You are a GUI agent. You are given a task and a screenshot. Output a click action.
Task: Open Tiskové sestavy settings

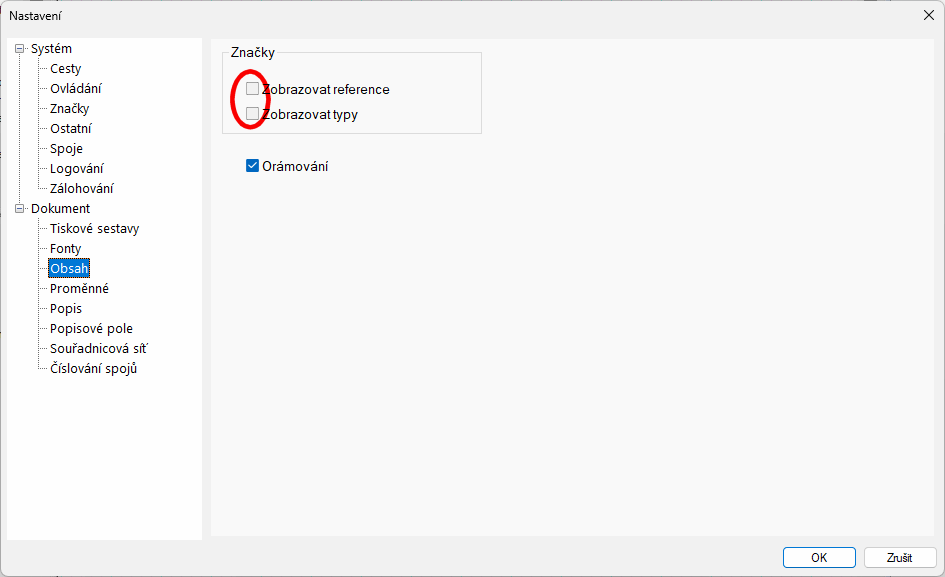(x=94, y=229)
